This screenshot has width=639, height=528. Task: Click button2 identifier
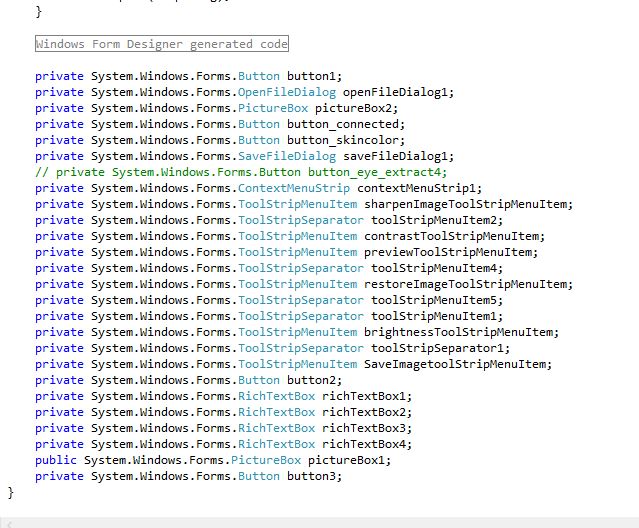(311, 380)
